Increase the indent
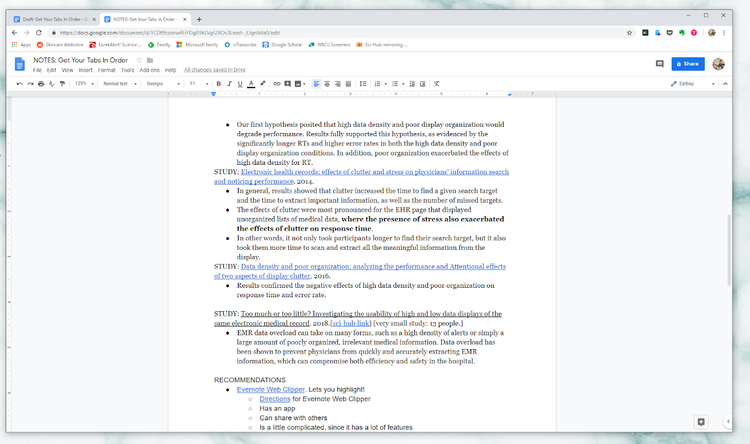This screenshot has width=750, height=444. click(422, 84)
